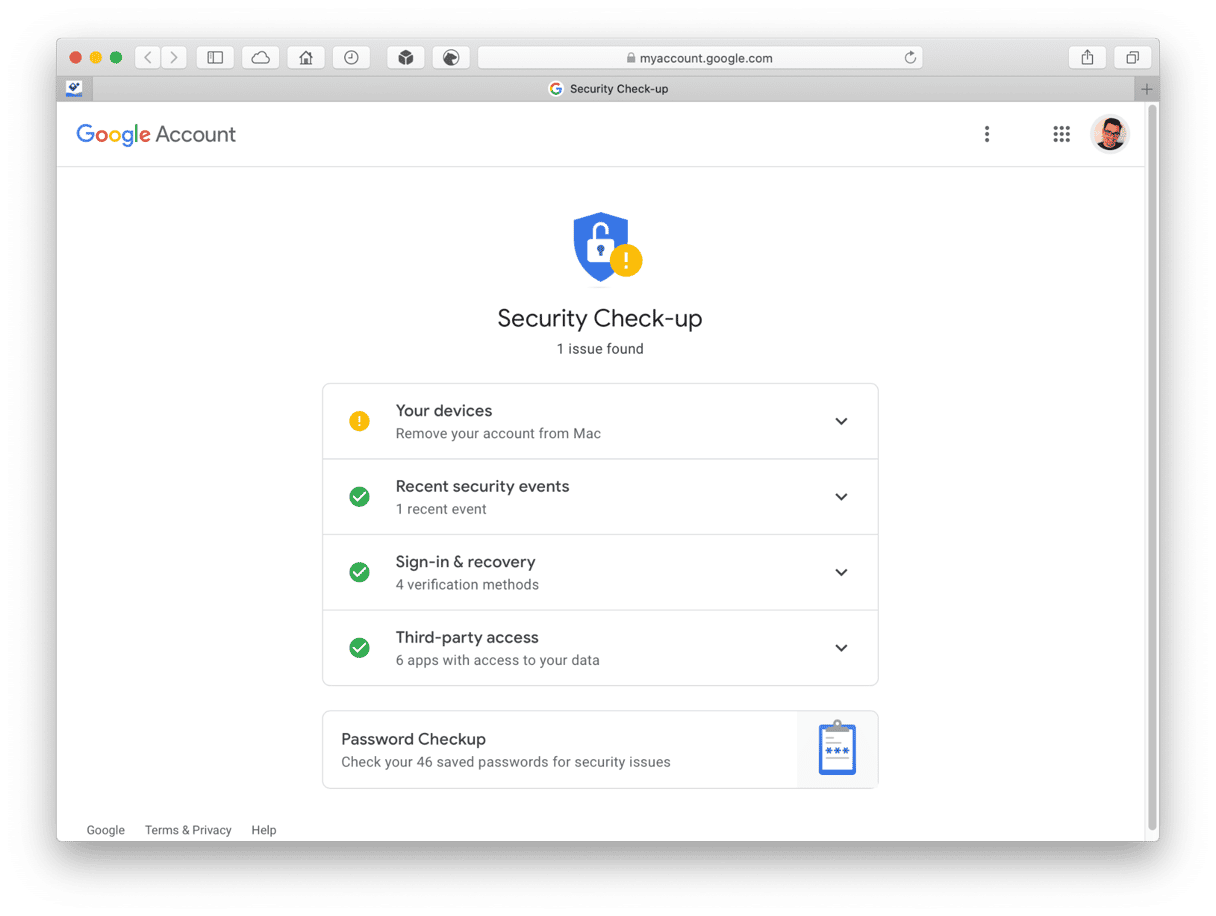1216x916 pixels.
Task: Click the Safari sidebar toggle icon
Action: [x=215, y=58]
